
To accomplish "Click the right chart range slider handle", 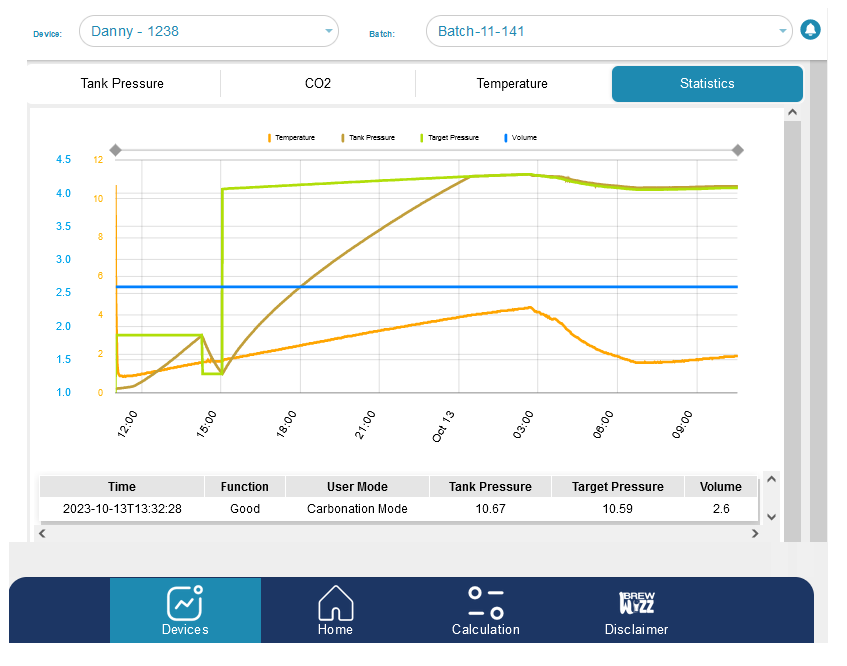I will (738, 150).
